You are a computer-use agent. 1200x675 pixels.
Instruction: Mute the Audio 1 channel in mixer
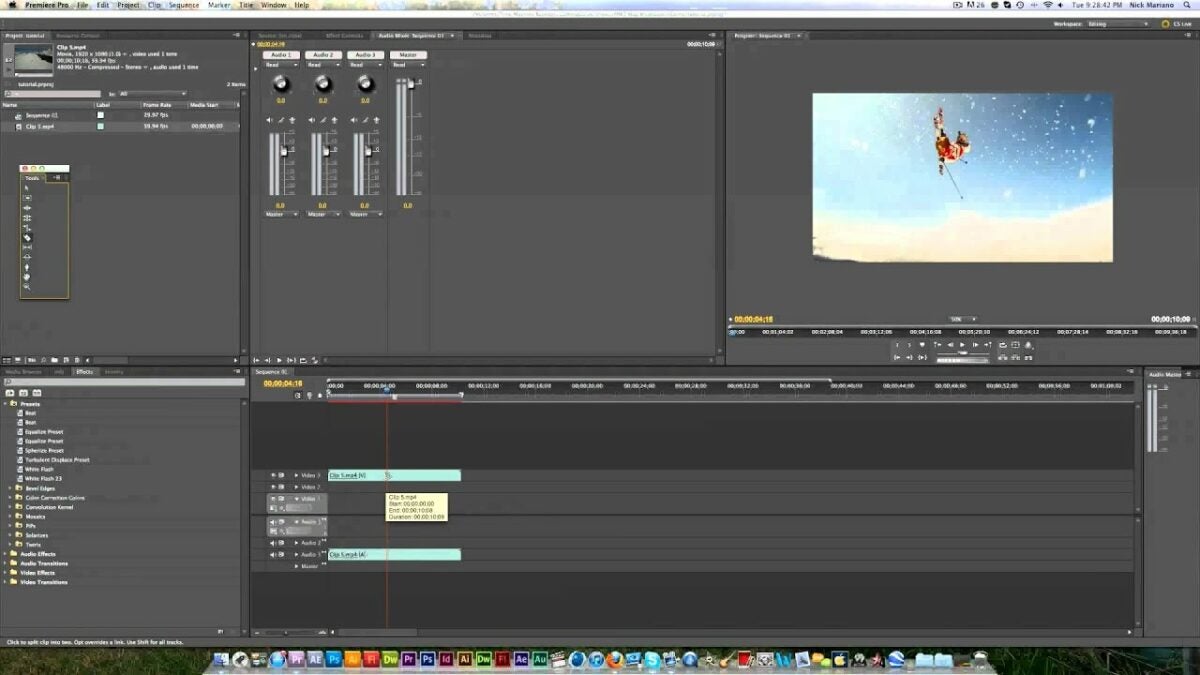pyautogui.click(x=269, y=120)
